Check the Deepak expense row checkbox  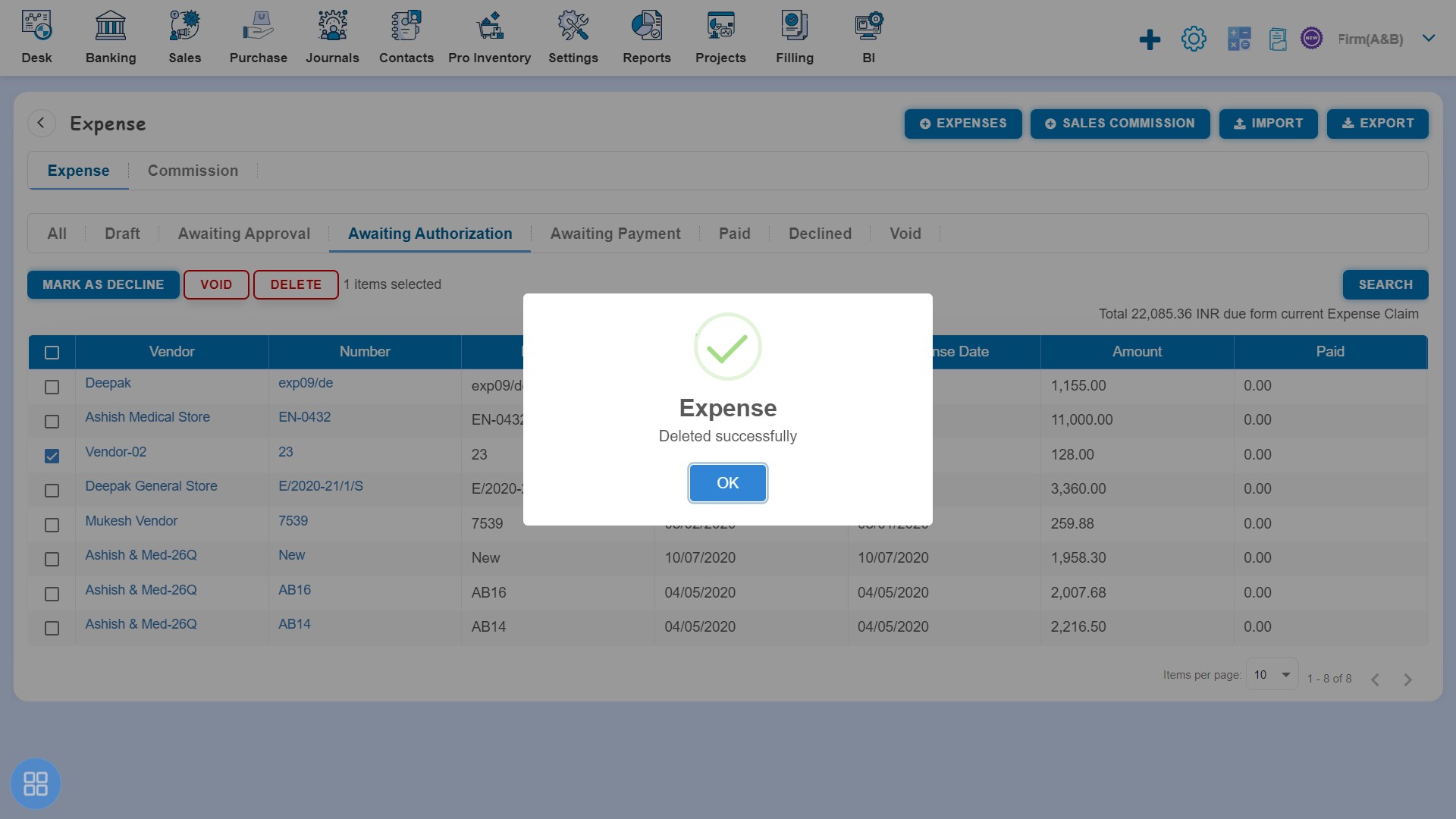52,387
